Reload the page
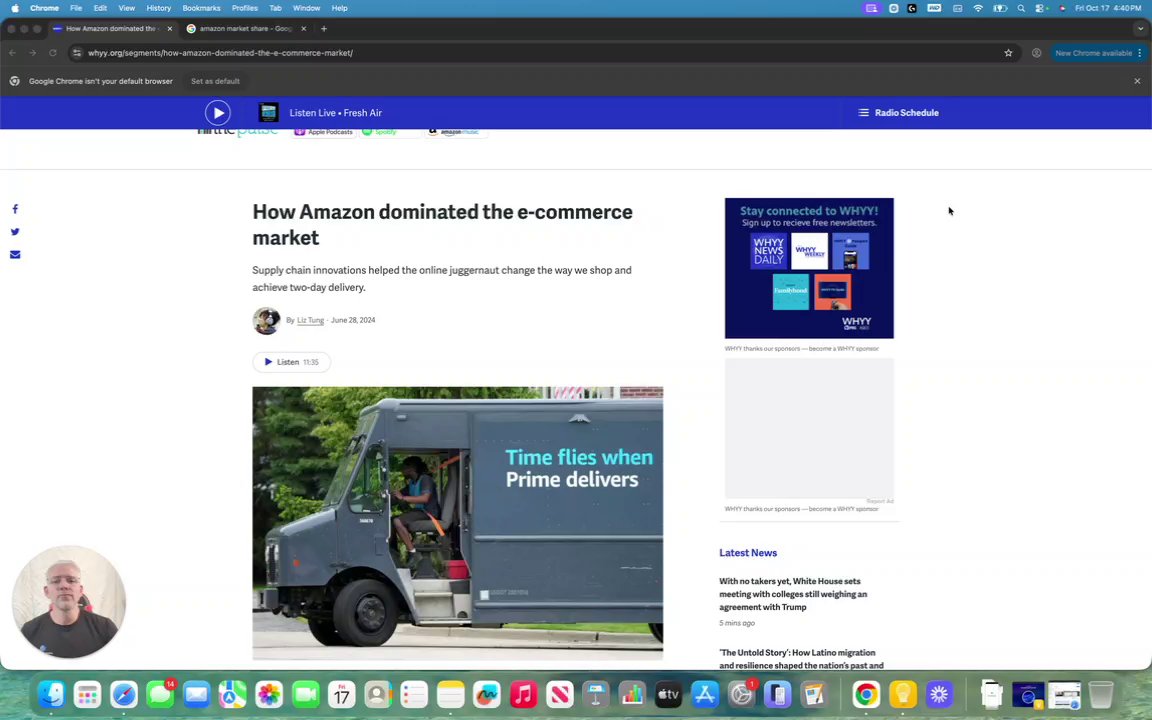 53,53
